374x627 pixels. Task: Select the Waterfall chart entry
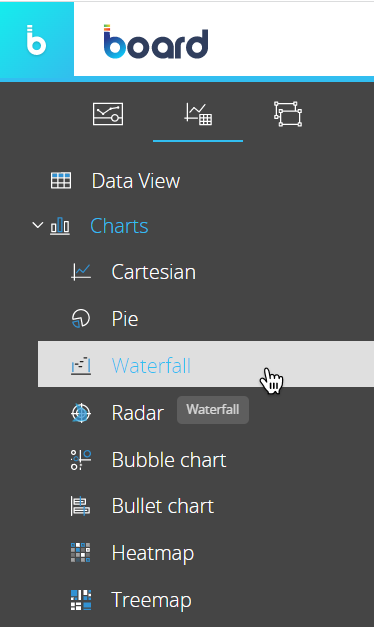206,364
